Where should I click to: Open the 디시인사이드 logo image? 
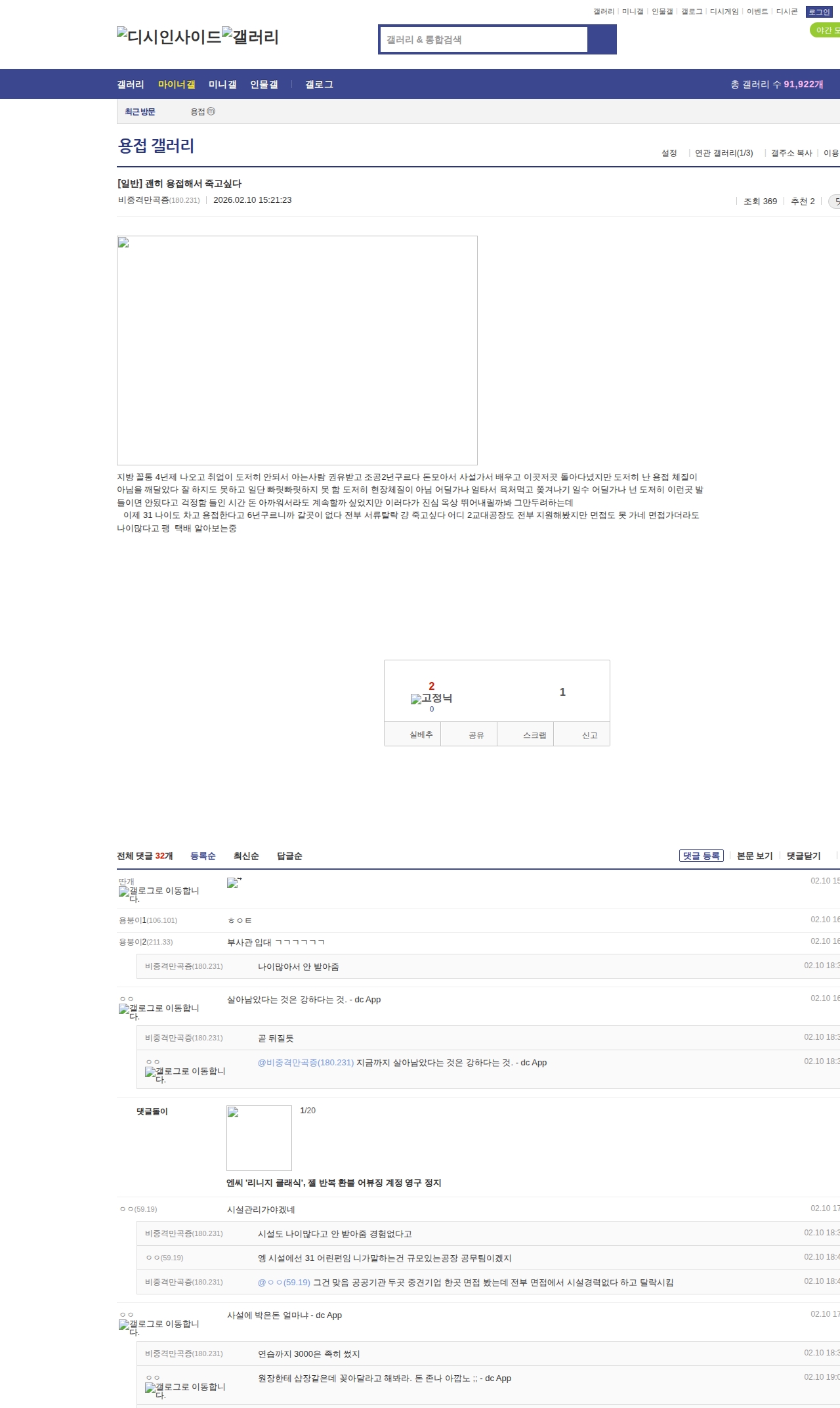(169, 36)
